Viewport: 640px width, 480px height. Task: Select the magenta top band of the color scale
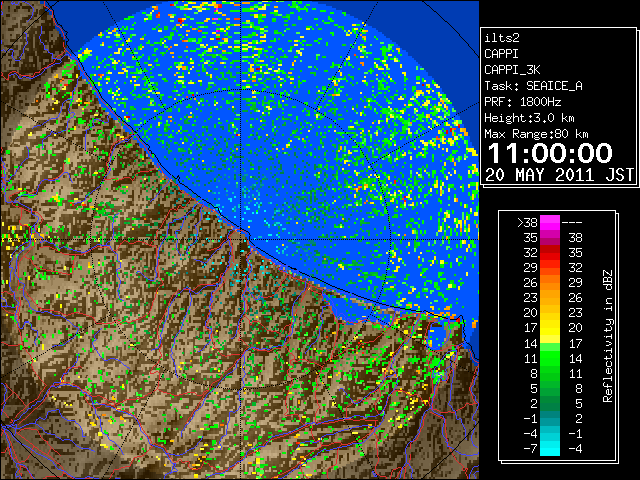pos(550,222)
